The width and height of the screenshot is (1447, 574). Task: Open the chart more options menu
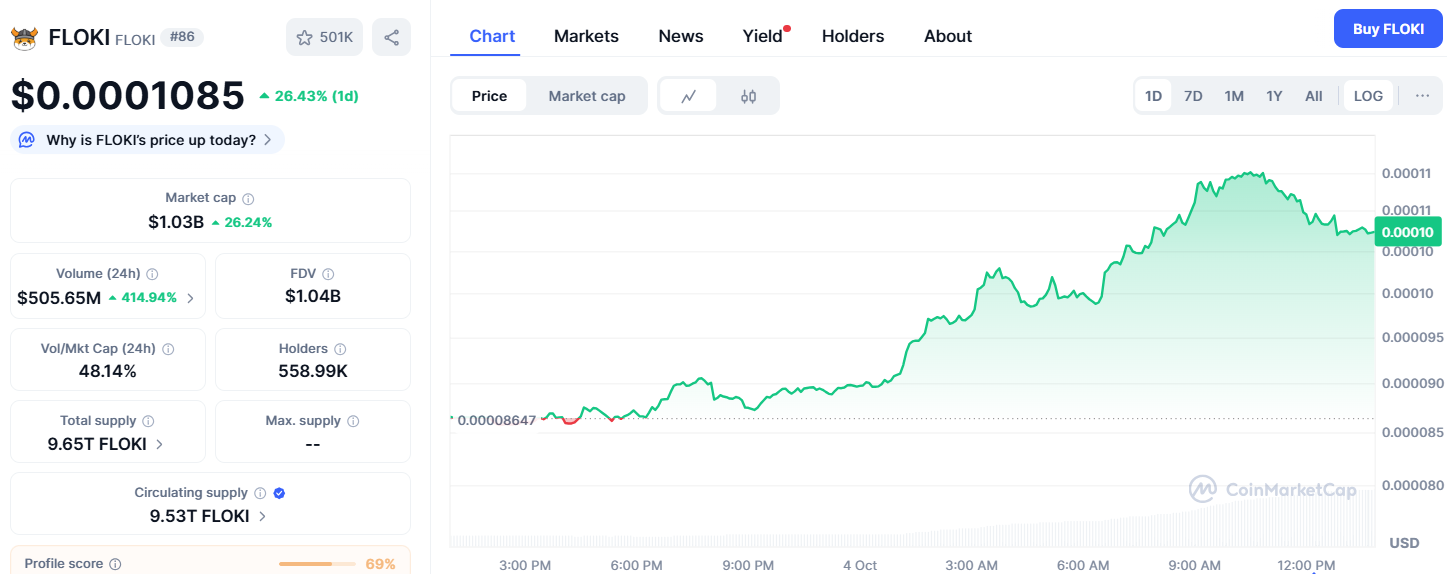1422,96
